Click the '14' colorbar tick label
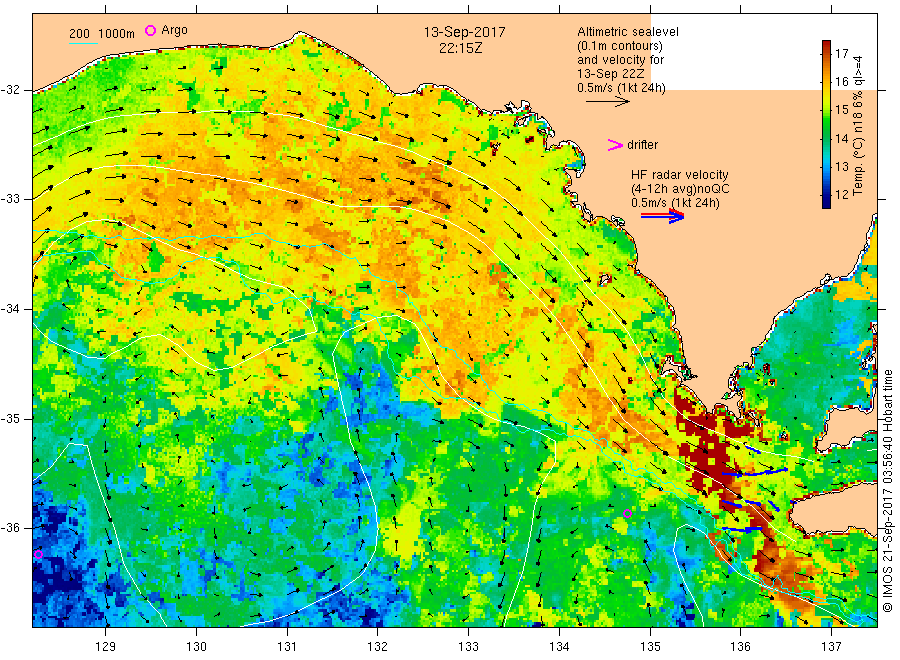Viewport: 900px width, 660px height. tap(841, 138)
